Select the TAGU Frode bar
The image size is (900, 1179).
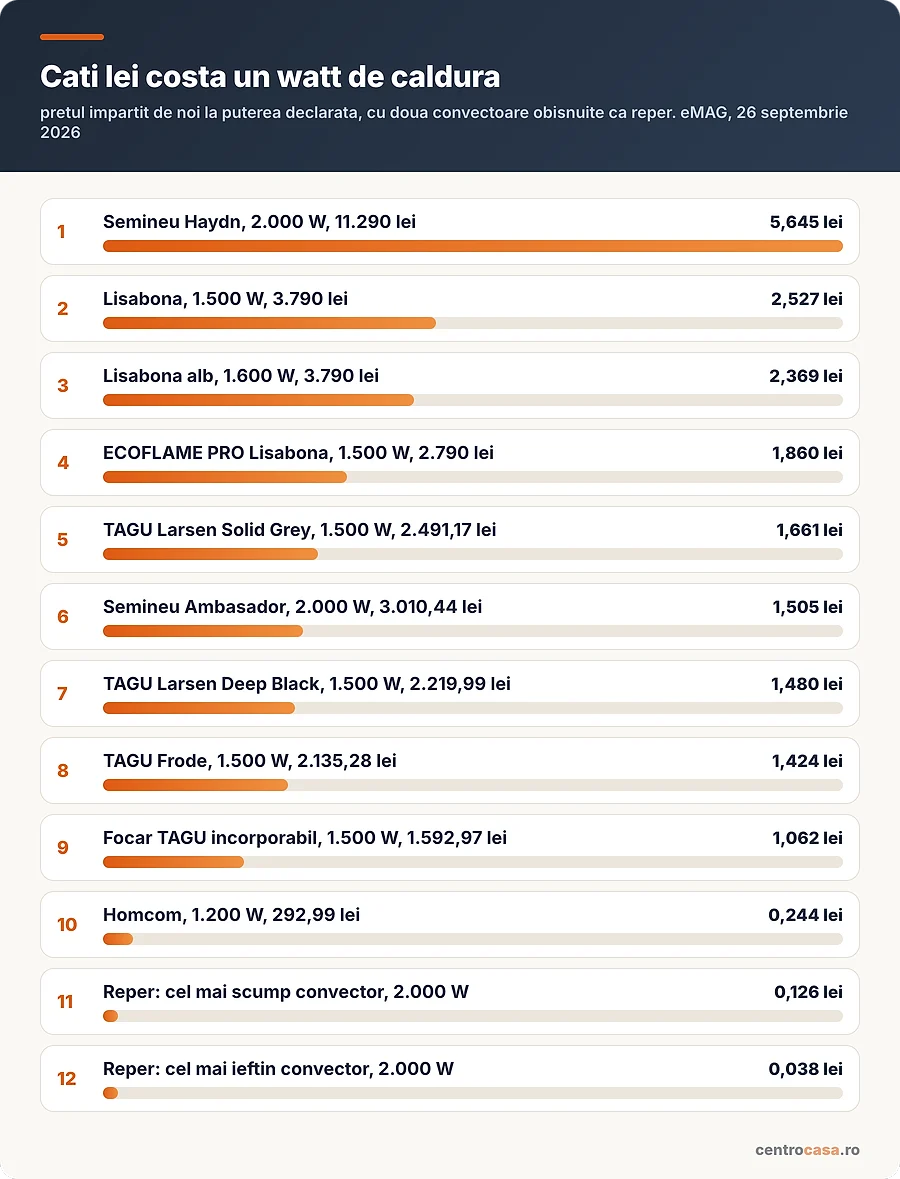tap(473, 785)
